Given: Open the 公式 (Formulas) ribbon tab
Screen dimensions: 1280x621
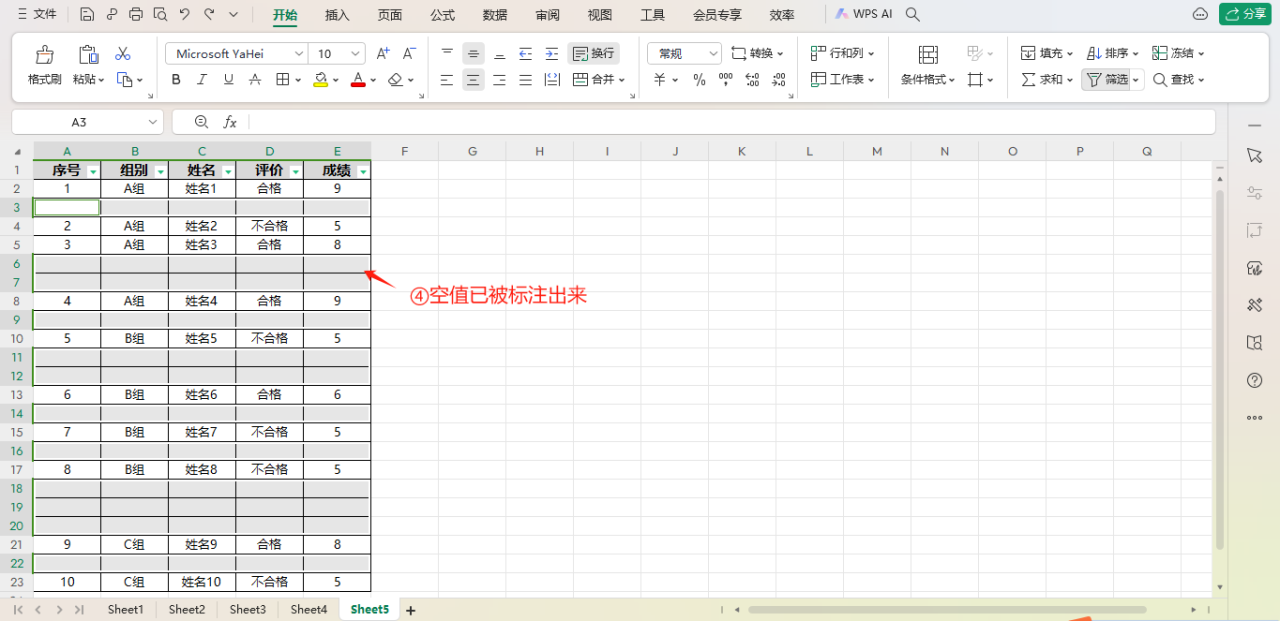Looking at the screenshot, I should coord(442,15).
